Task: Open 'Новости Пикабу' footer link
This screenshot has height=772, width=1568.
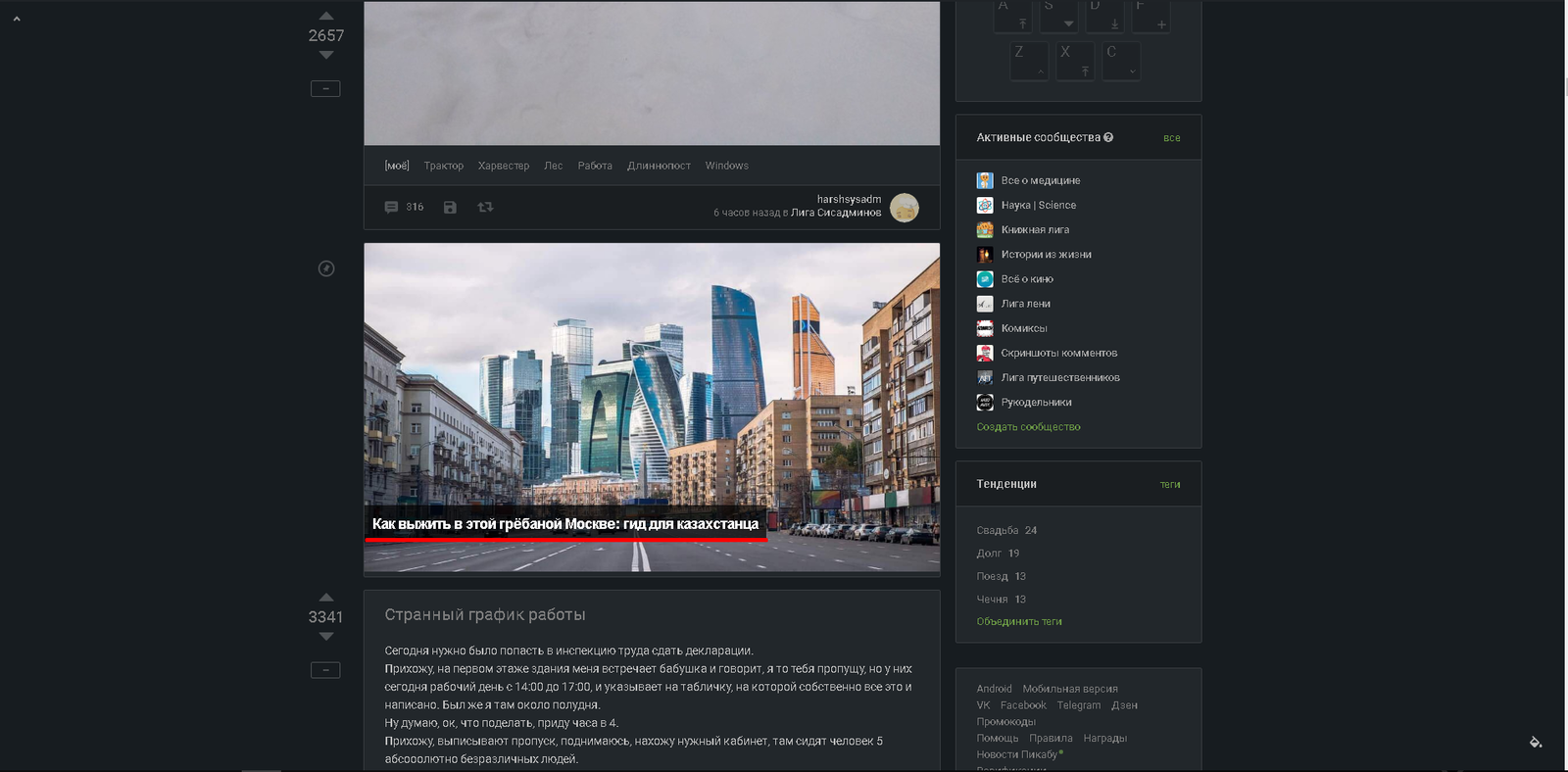Action: click(1019, 754)
